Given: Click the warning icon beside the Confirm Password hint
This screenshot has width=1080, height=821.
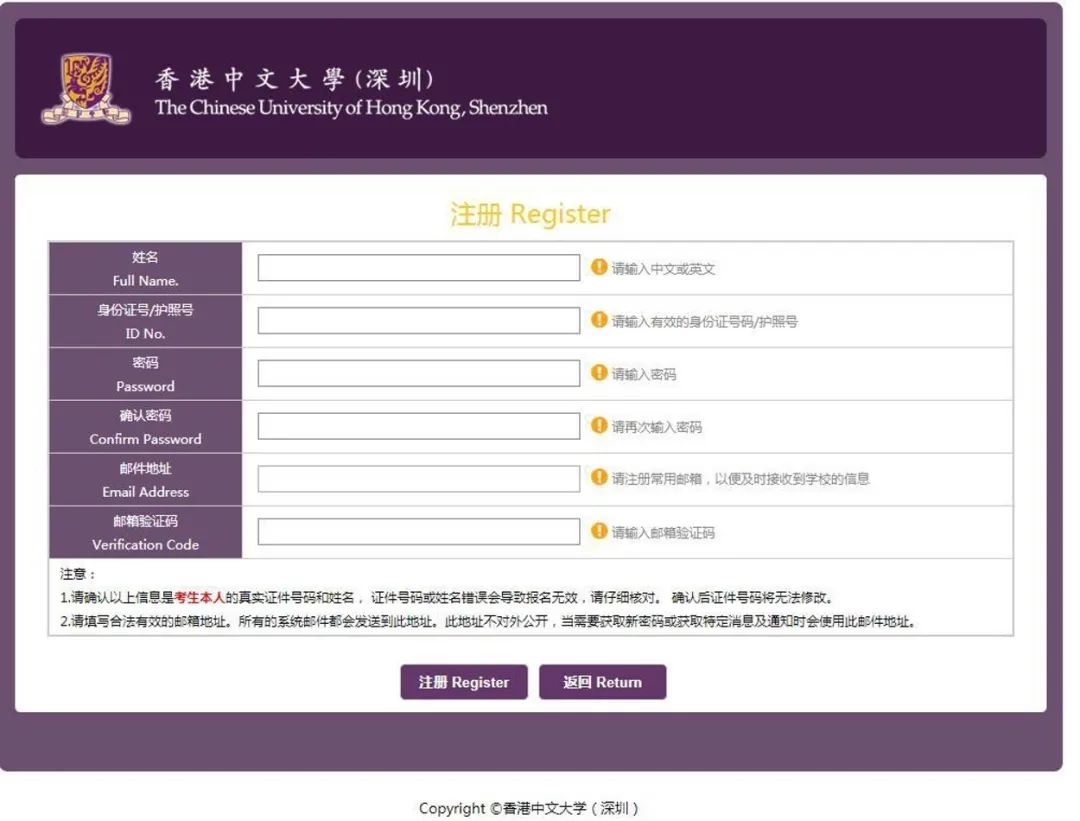Looking at the screenshot, I should point(599,425).
